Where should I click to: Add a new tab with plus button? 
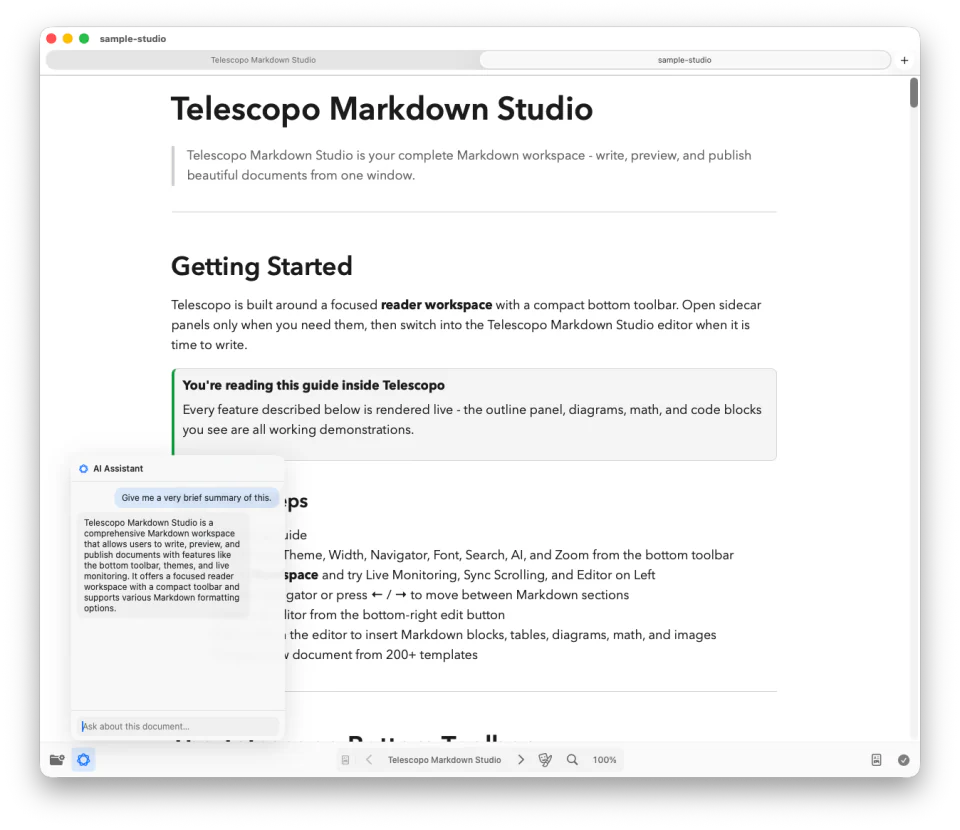click(x=904, y=60)
